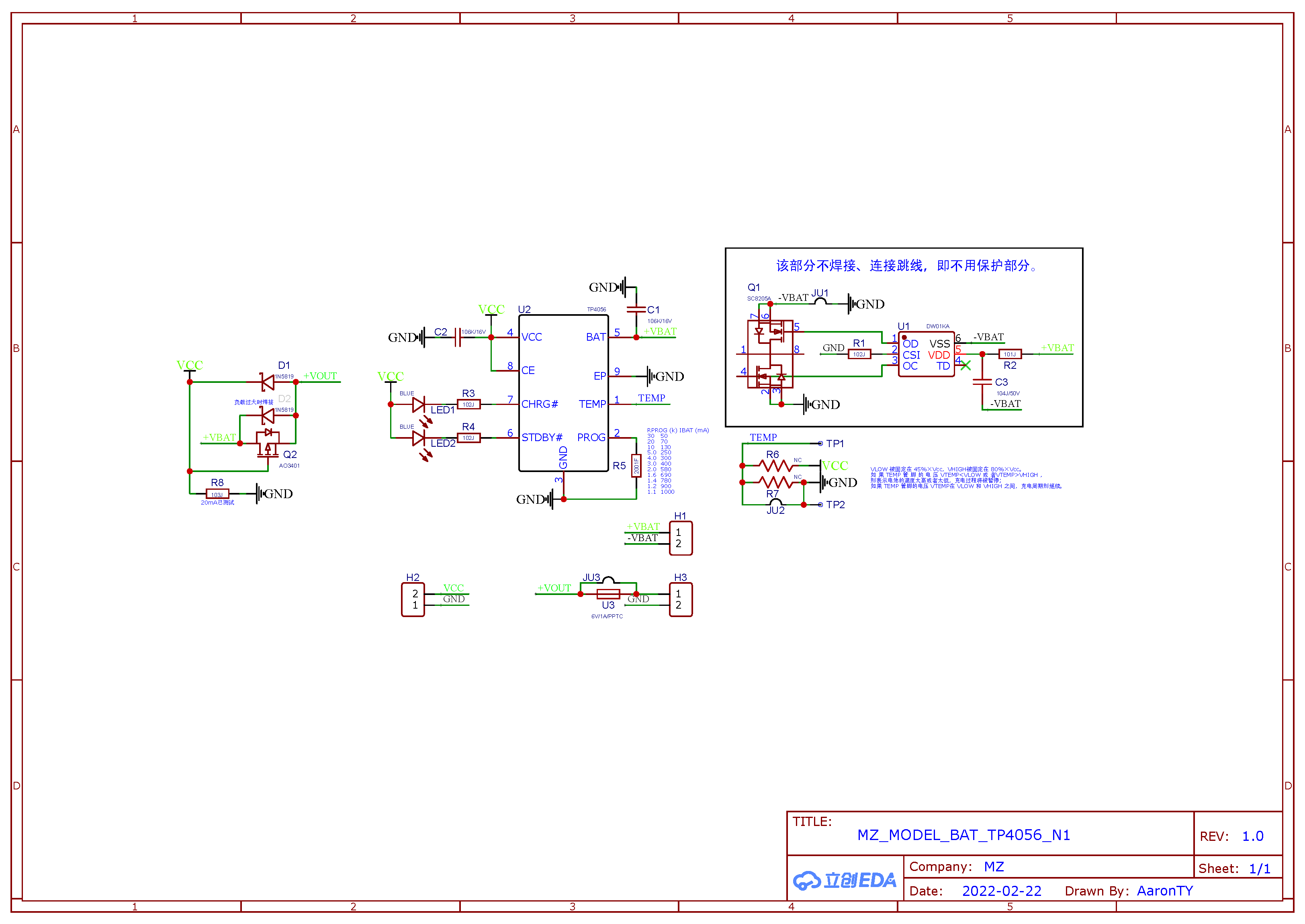
Task: Select the R5 PROG resistor
Action: point(636,466)
